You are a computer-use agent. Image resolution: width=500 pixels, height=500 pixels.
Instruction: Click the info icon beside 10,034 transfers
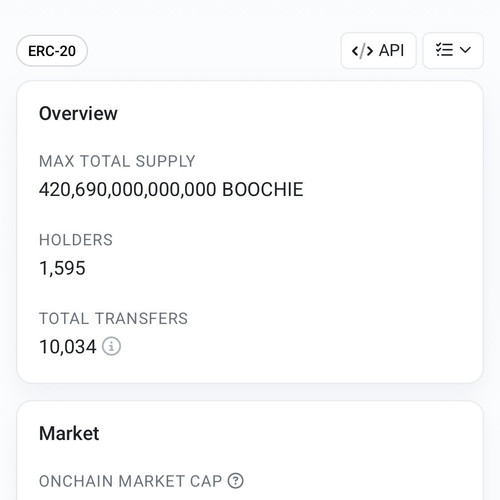[x=111, y=346]
